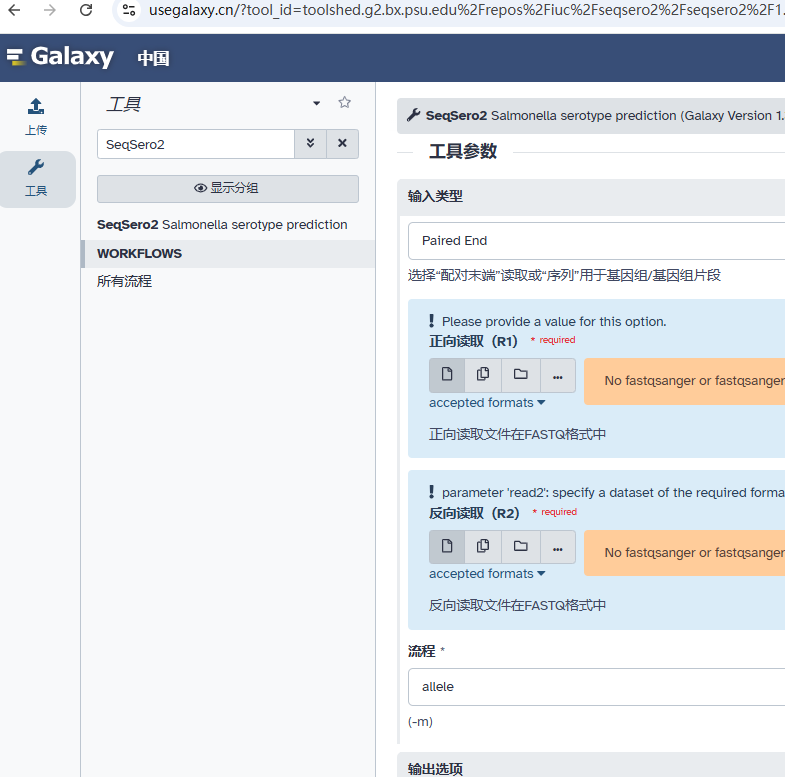785x777 pixels.
Task: Click the R1 No fastqsanger dataset selector
Action: pos(684,381)
